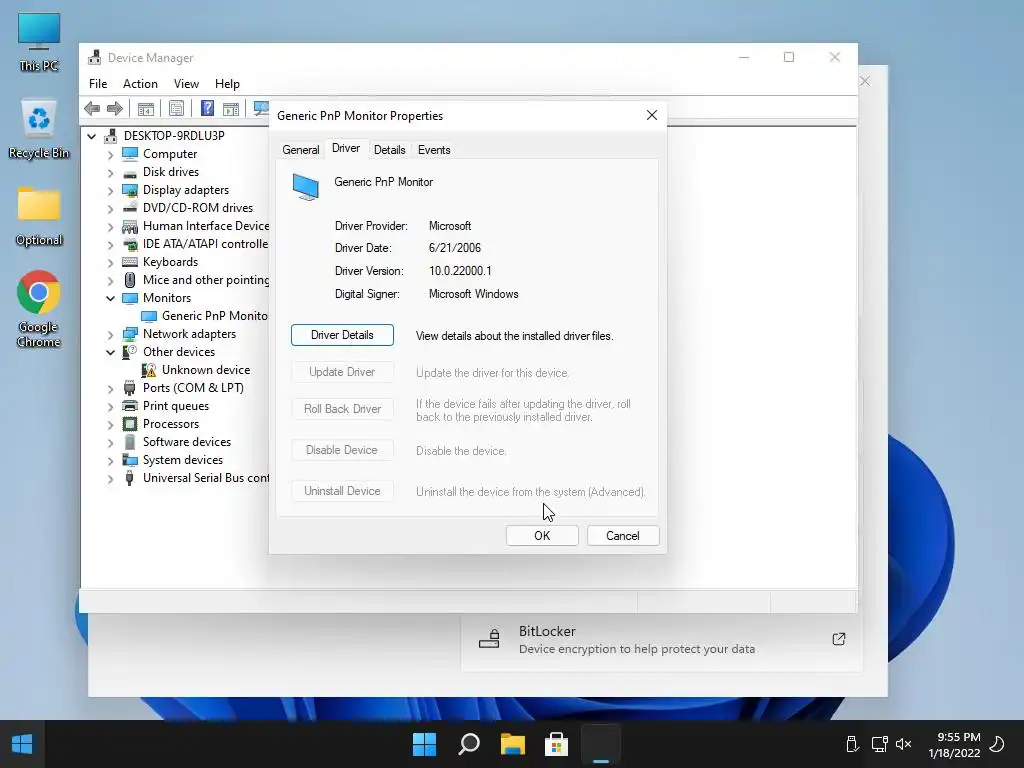Click the BitLocker entry in Settings window

click(661, 639)
